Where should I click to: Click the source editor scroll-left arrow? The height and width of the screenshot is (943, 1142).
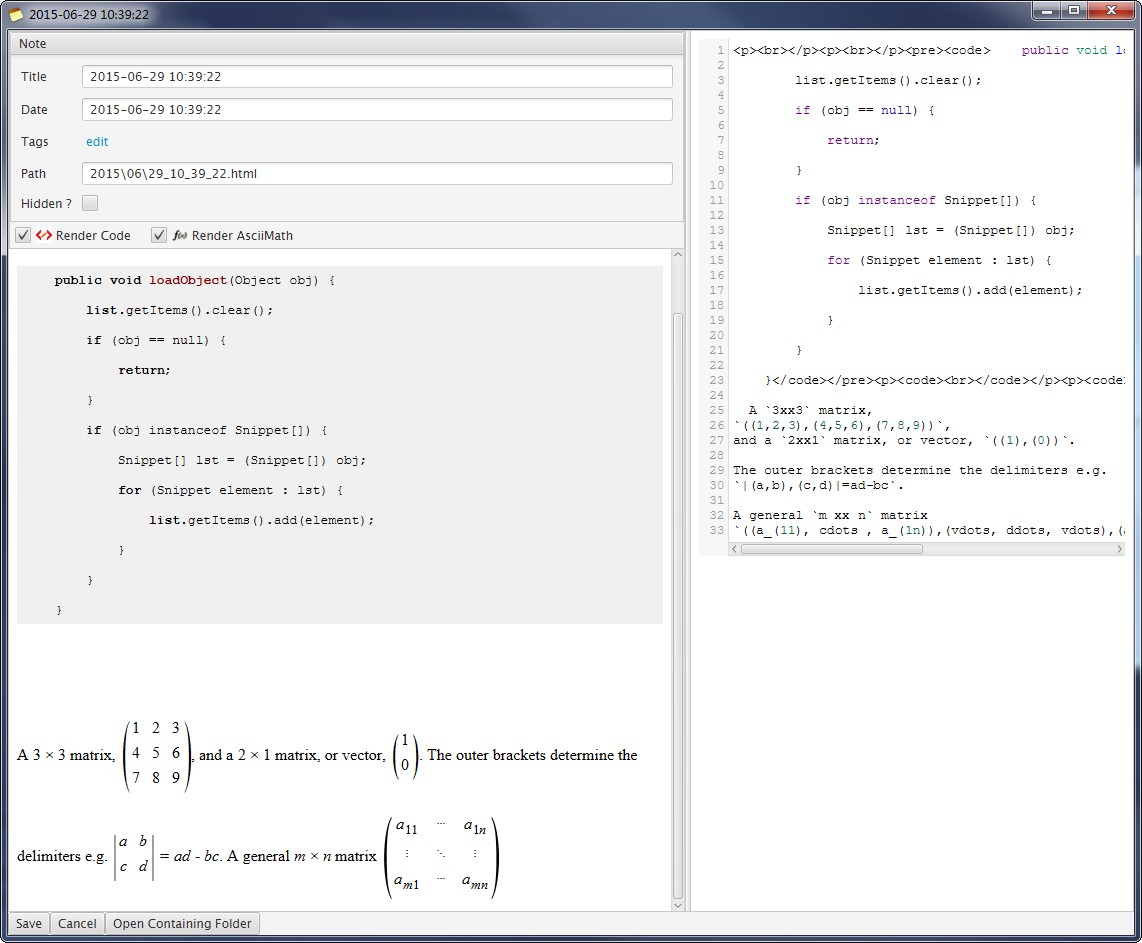734,549
